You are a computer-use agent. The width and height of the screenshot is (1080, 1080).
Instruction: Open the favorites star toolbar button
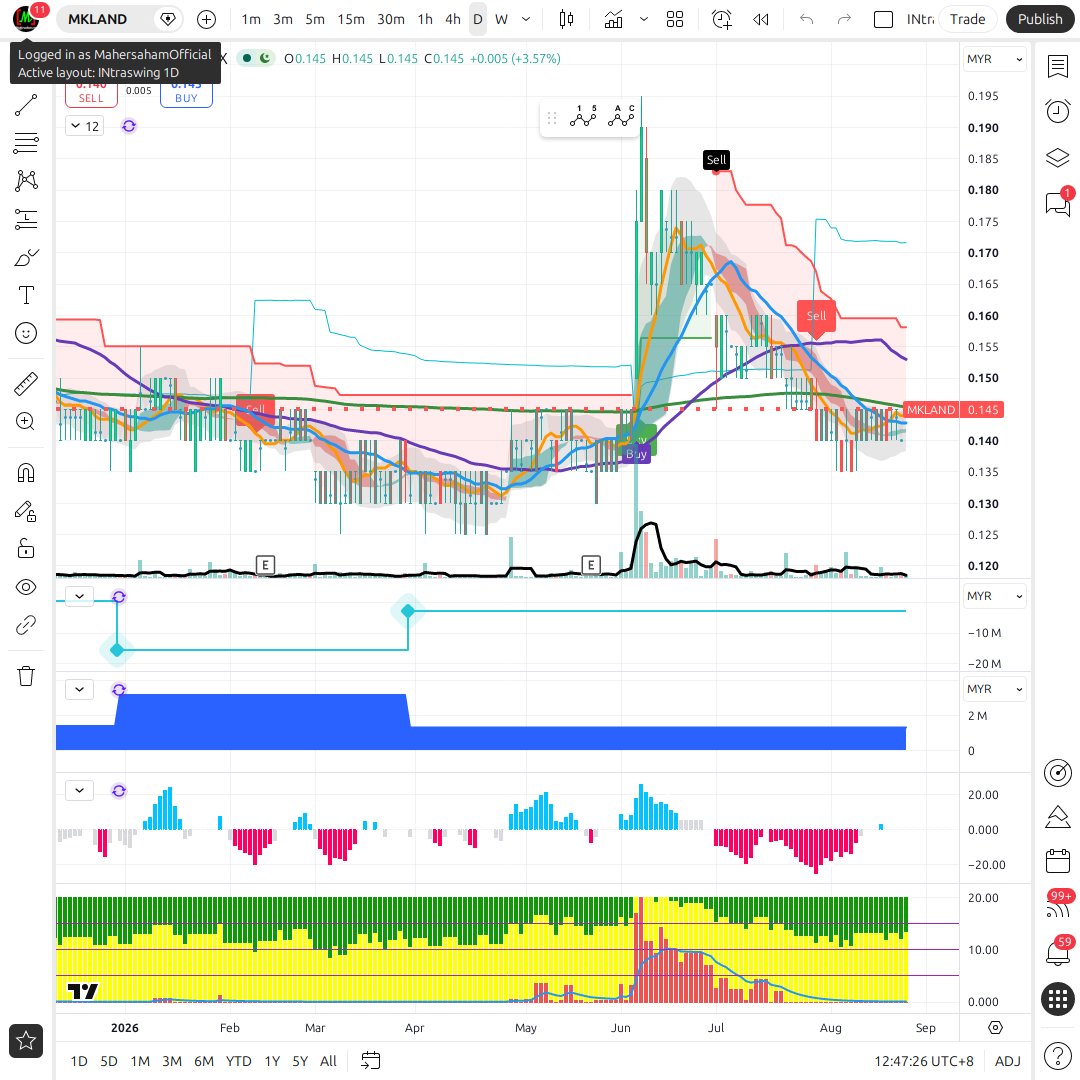tap(26, 1041)
